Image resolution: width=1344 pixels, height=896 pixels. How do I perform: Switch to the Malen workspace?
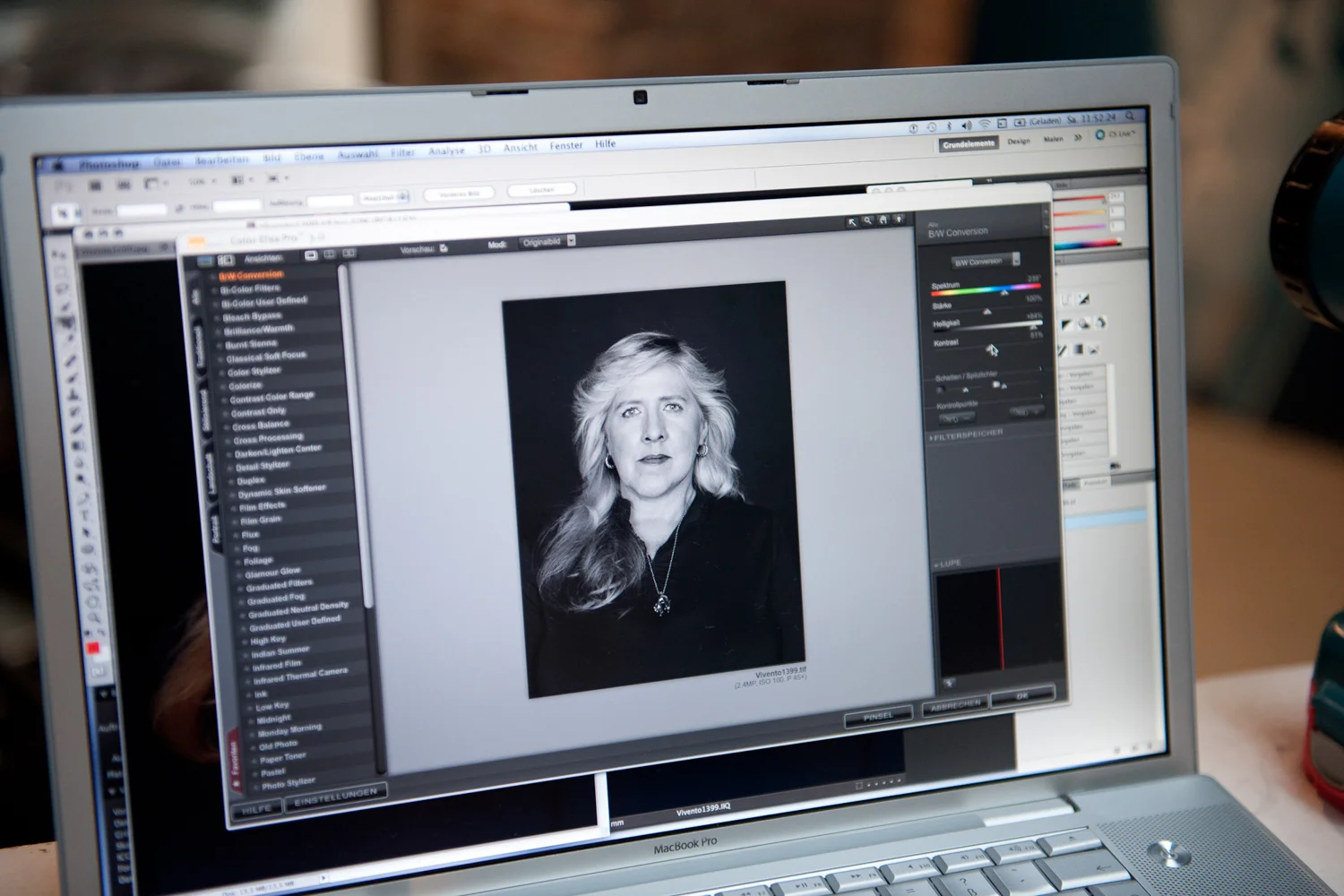tap(1053, 139)
